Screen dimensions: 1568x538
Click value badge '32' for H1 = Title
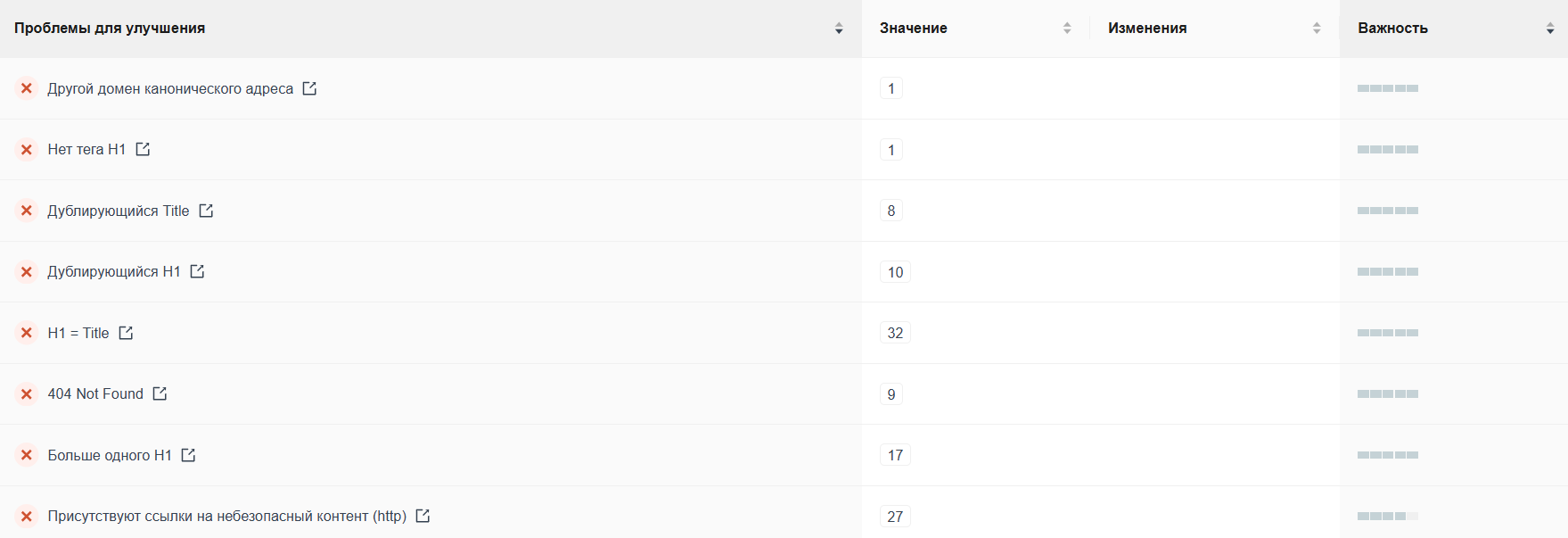tap(895, 333)
